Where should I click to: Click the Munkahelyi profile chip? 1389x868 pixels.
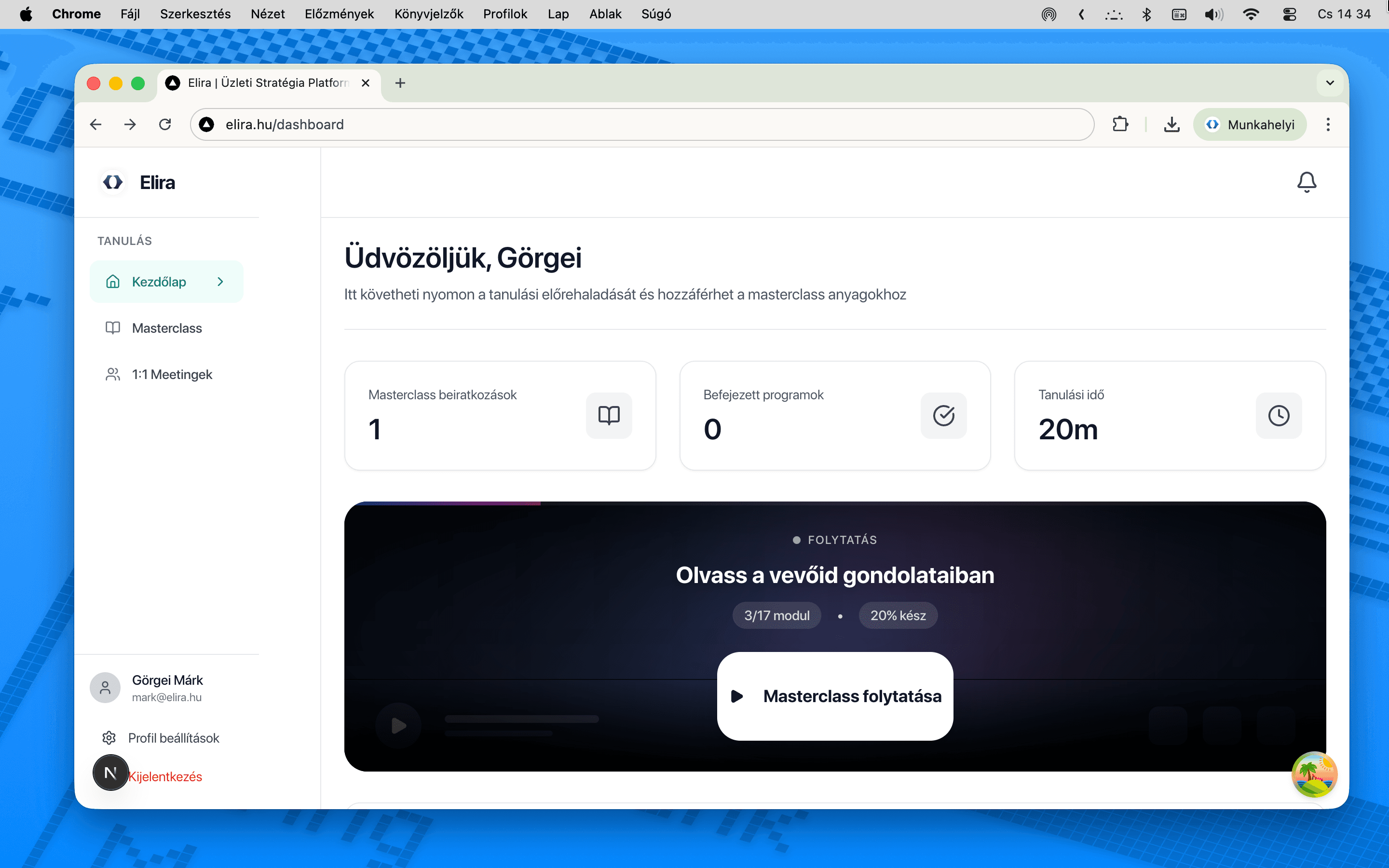1251,124
